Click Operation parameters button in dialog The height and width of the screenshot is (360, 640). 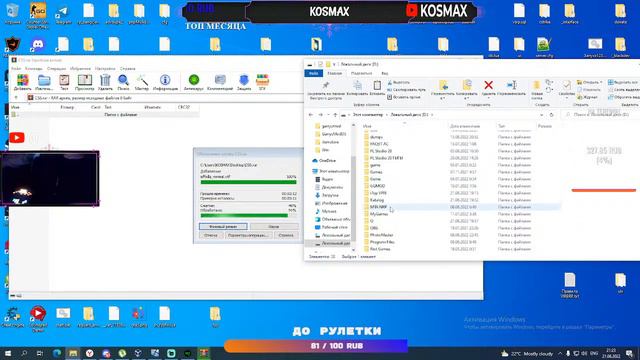[248, 235]
